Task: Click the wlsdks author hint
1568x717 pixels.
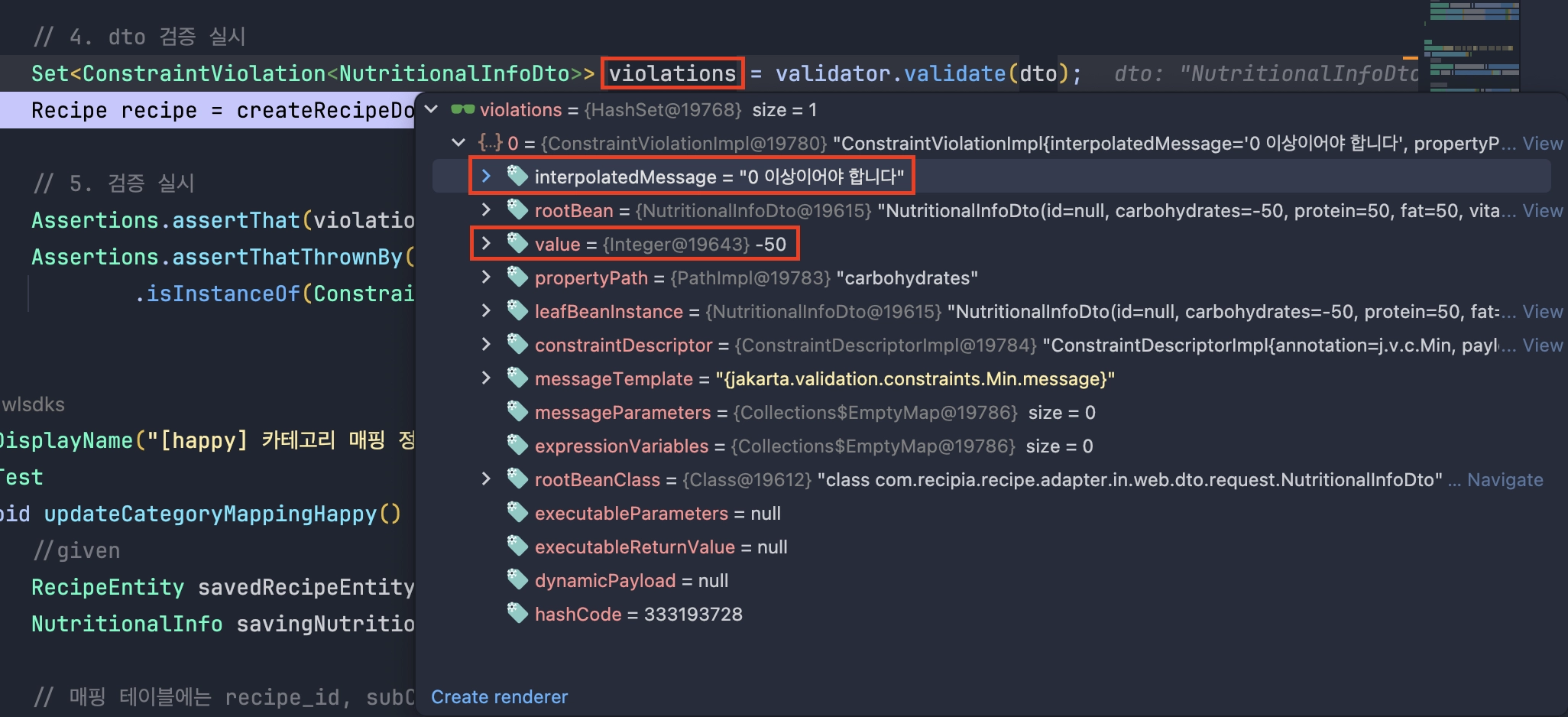Action: (33, 404)
